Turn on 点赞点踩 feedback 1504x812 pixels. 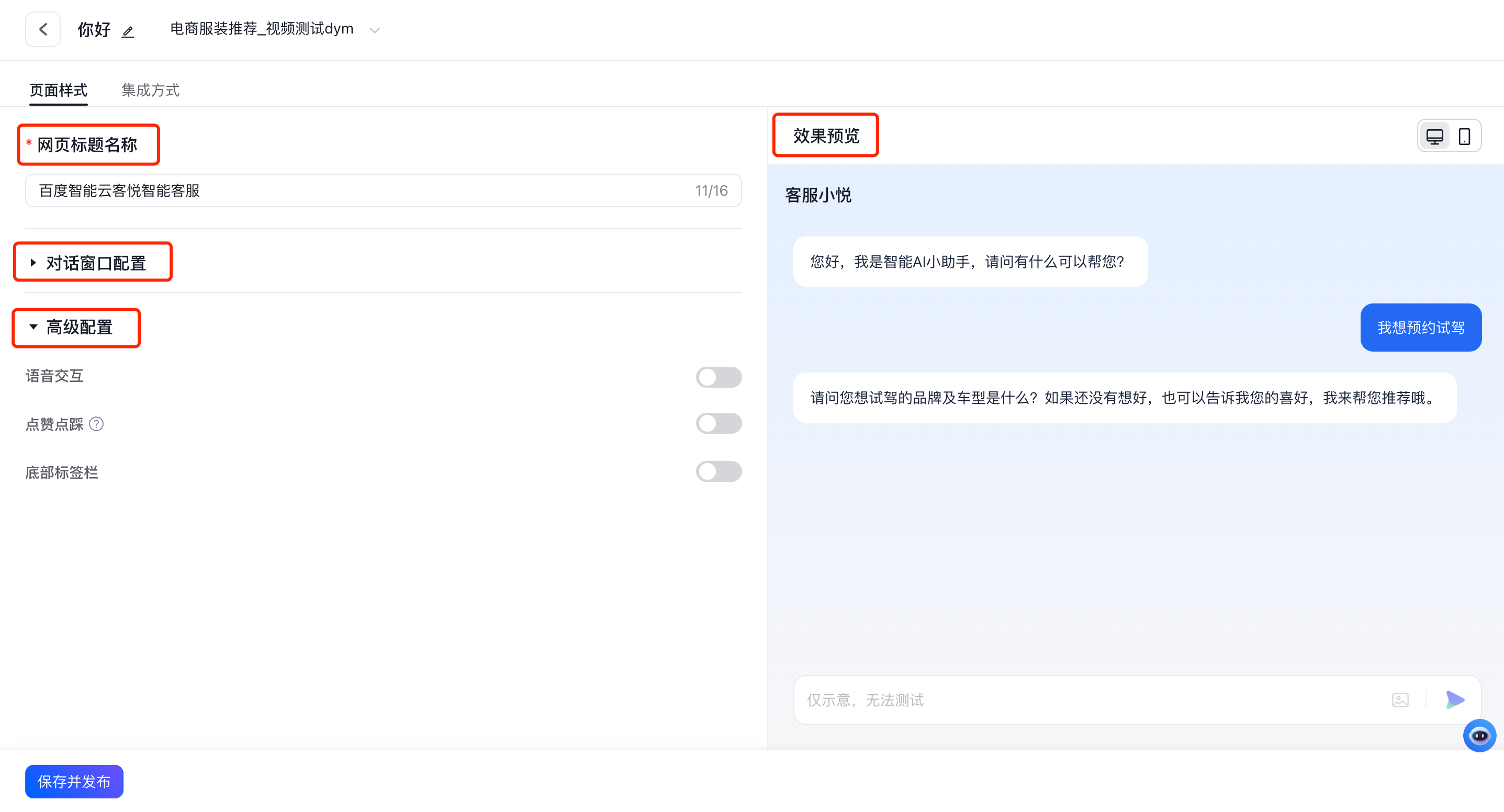[x=719, y=423]
